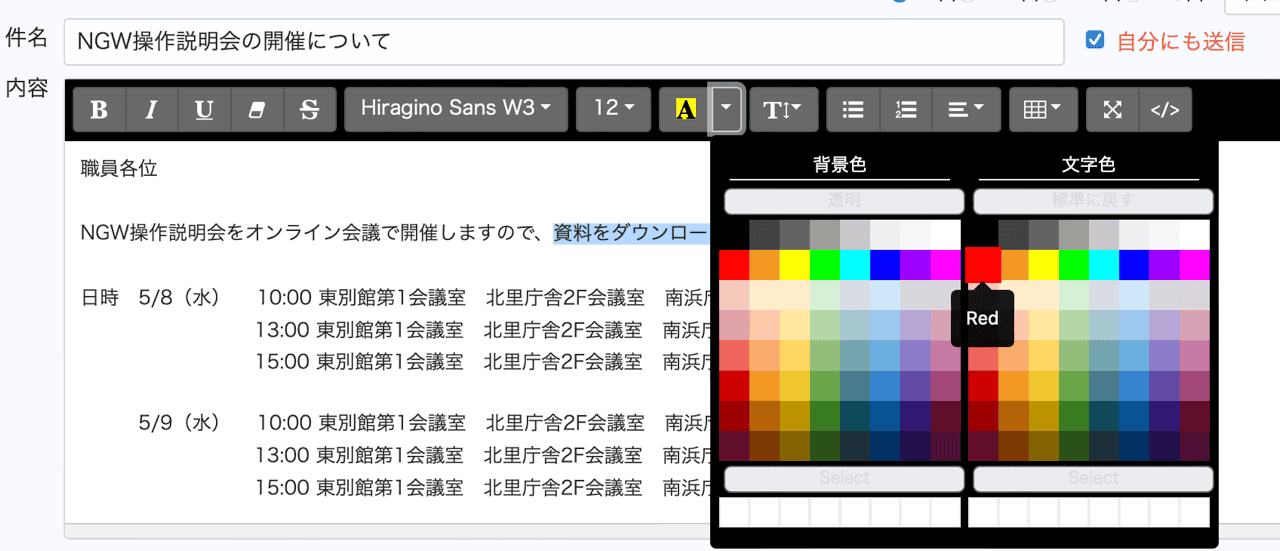Pick the Red swatch under 文字色

click(982, 265)
